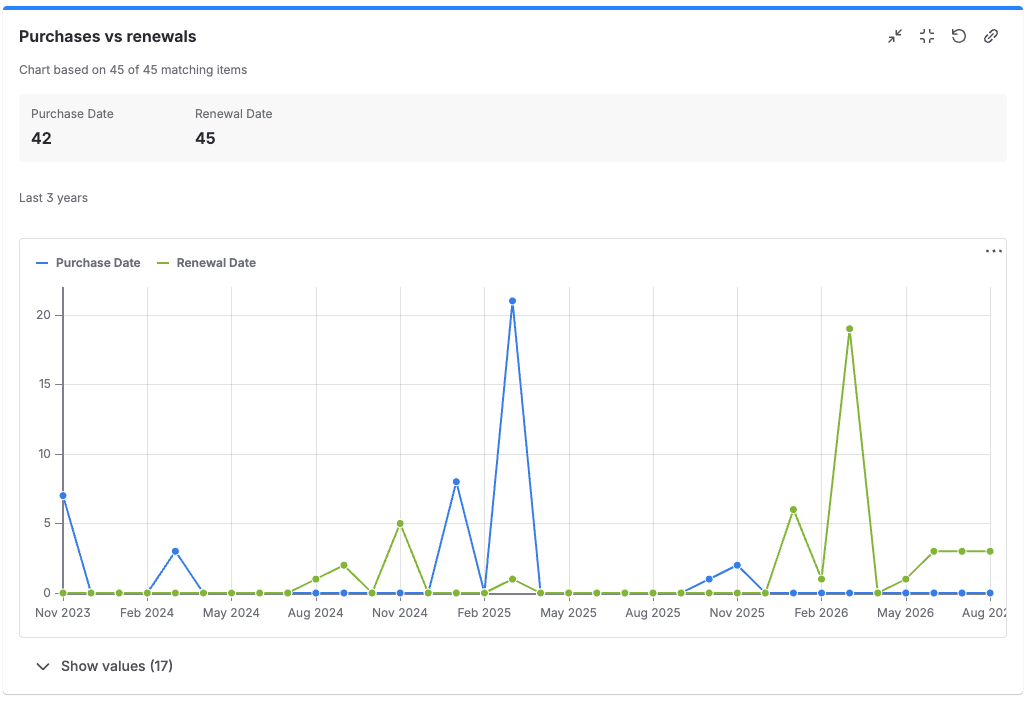The width and height of the screenshot is (1026, 701).
Task: Expand Show values (17)
Action: coord(105,666)
